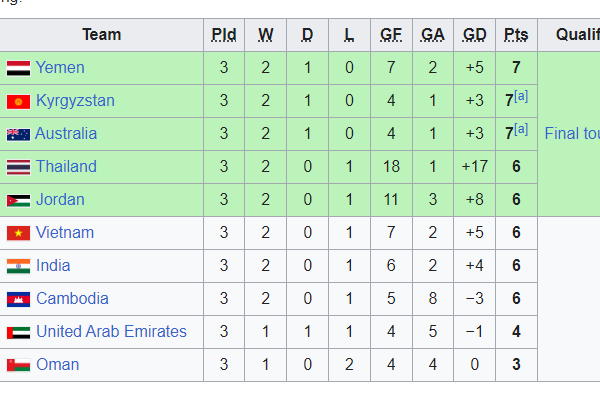Click the Cambodia flag icon

(18, 300)
